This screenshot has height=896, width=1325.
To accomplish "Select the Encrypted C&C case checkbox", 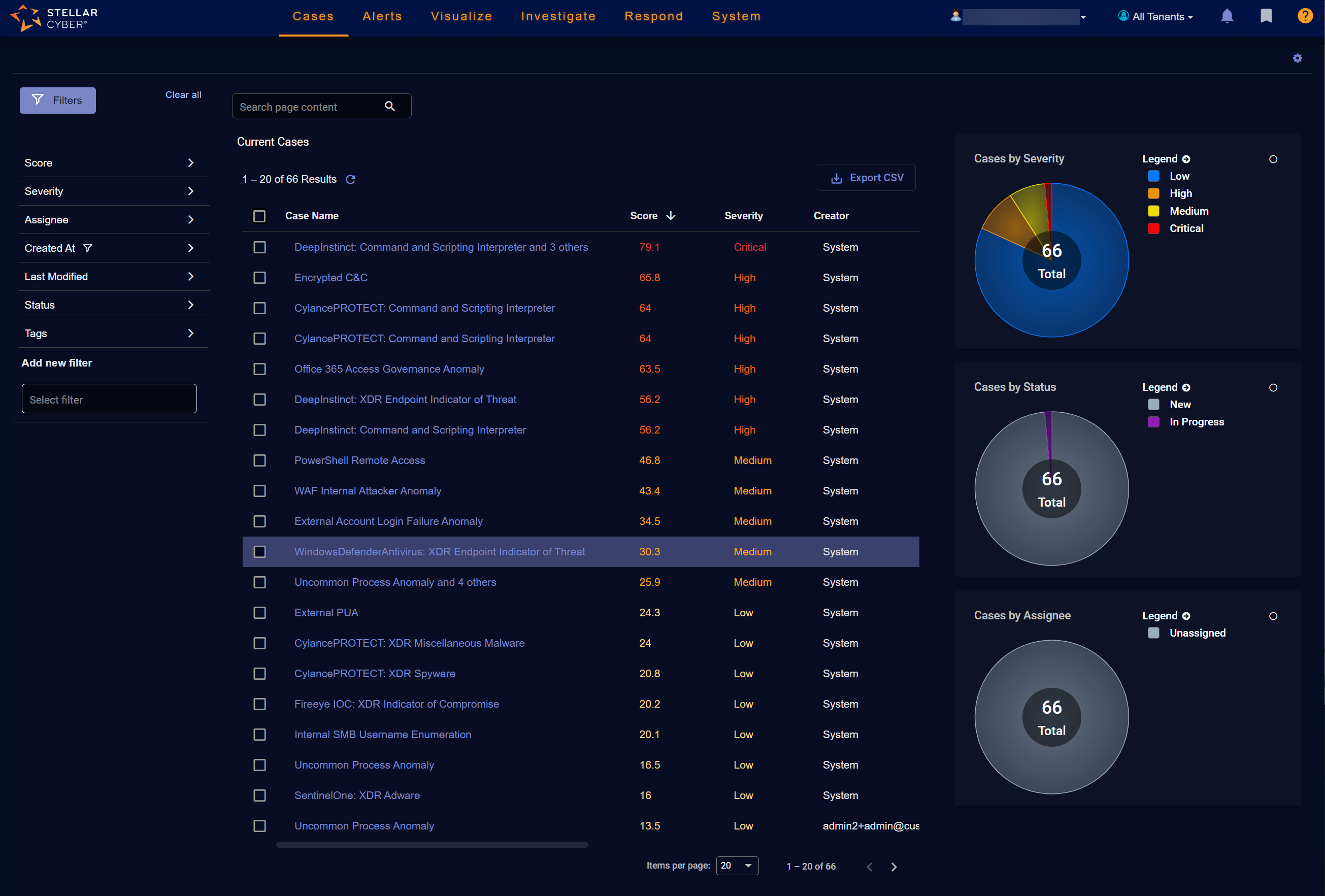I will [x=259, y=278].
